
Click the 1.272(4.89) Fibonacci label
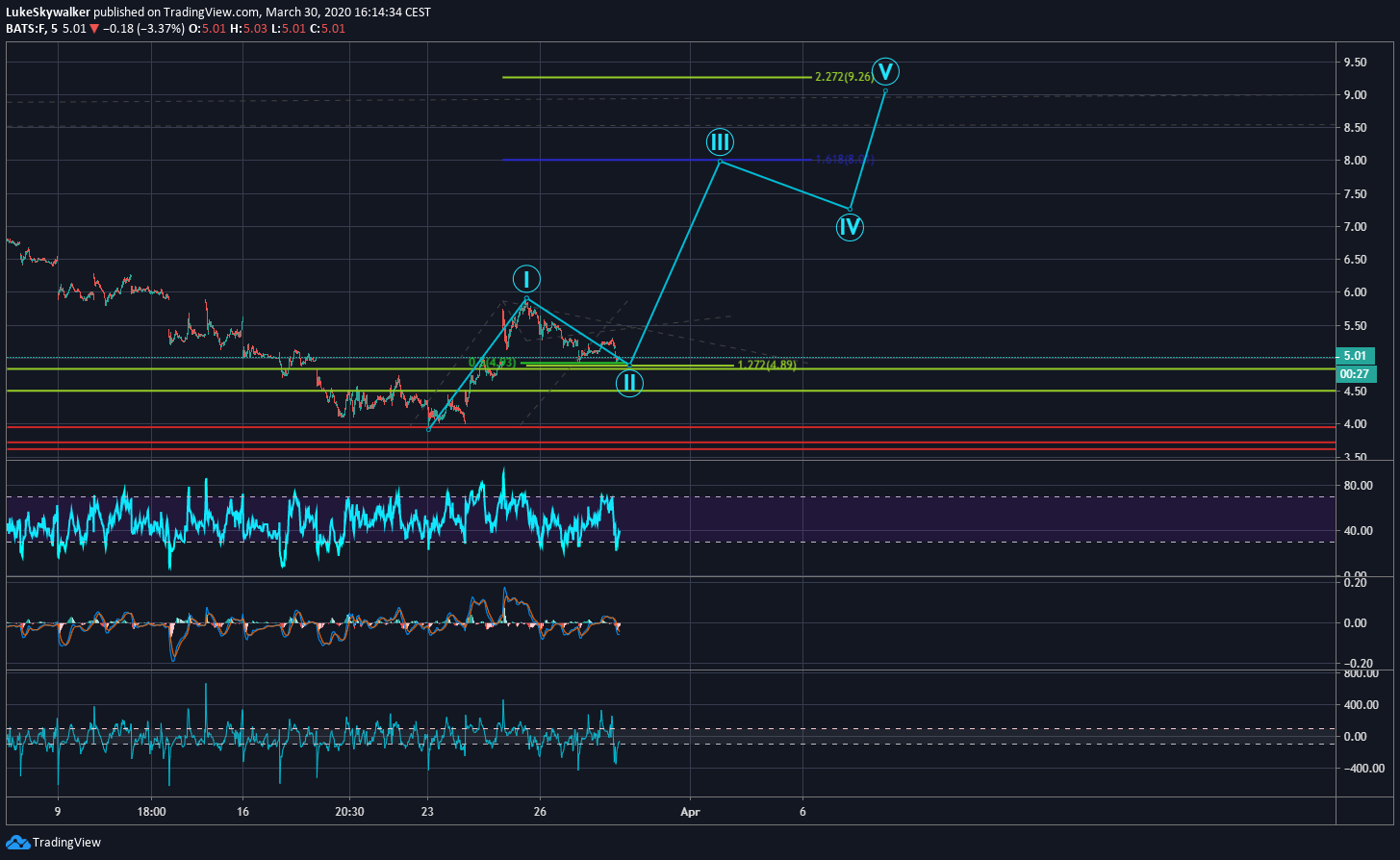tap(766, 366)
